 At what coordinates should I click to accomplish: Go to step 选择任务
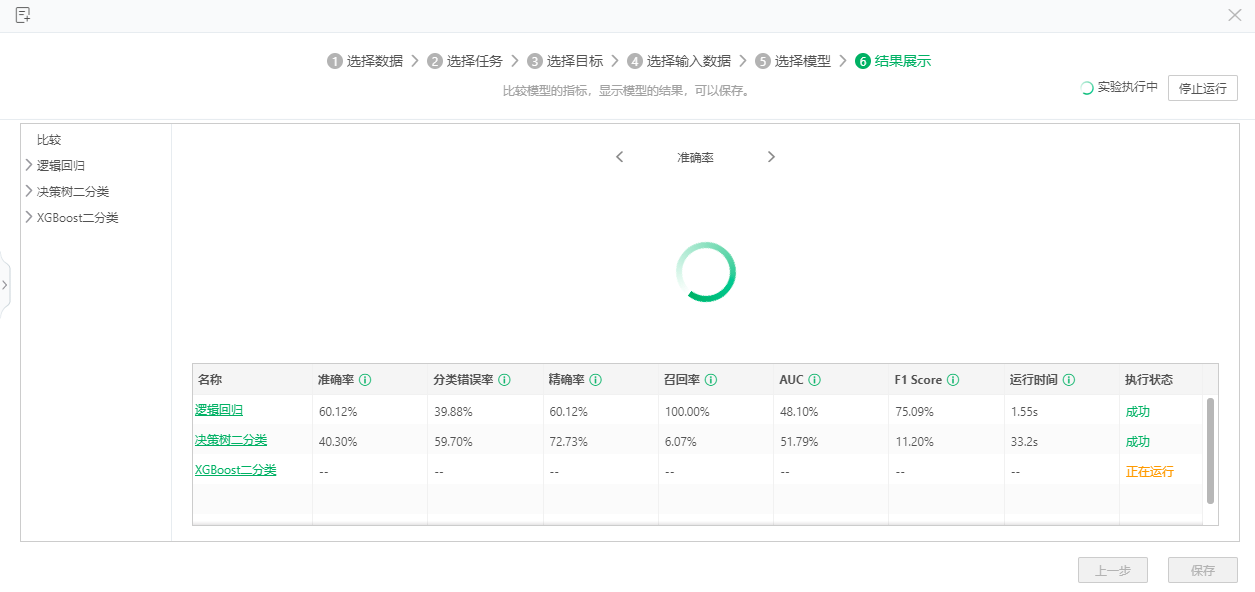[x=475, y=61]
